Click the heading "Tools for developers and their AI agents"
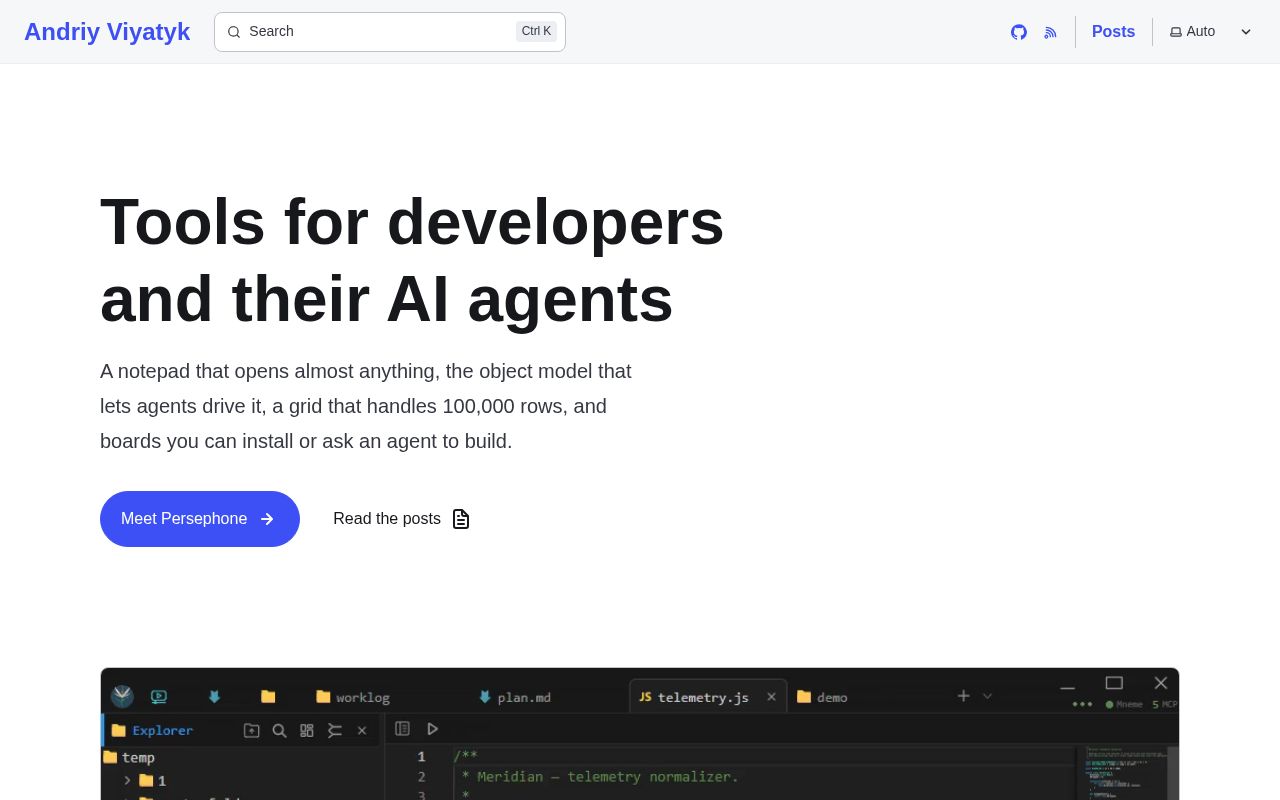 412,260
